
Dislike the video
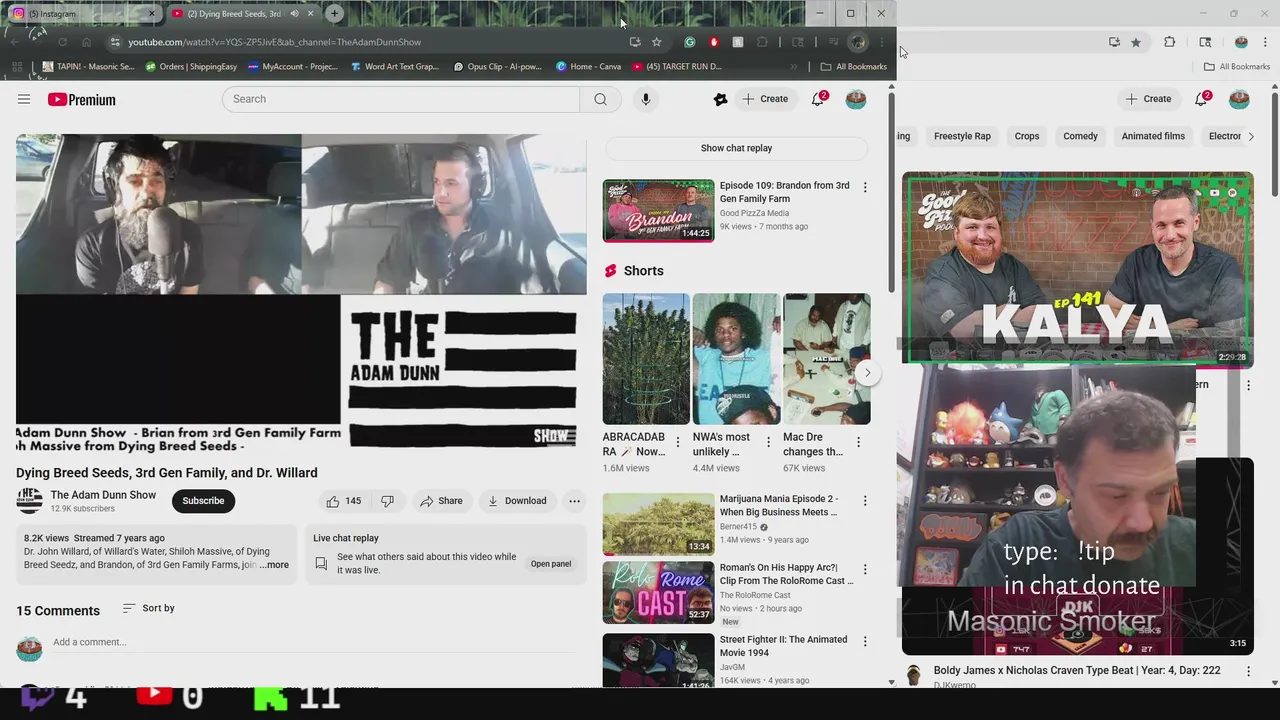pyautogui.click(x=388, y=501)
